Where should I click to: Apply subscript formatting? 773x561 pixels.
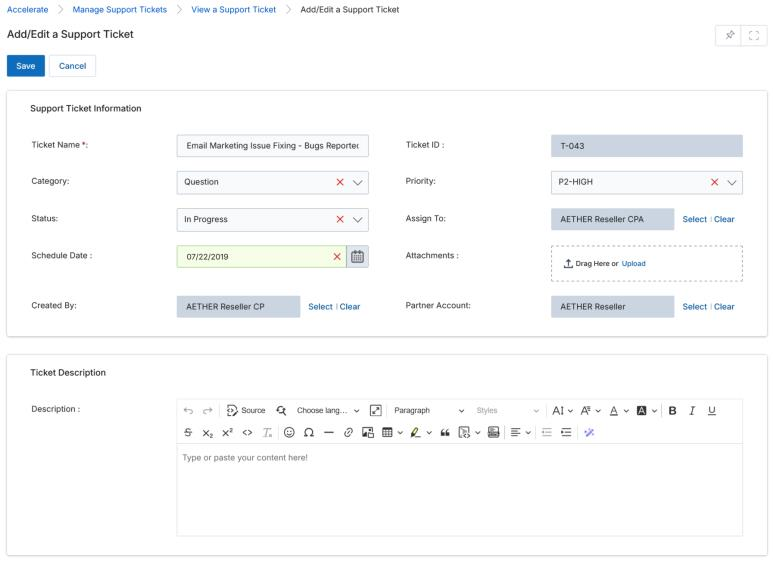coord(208,433)
